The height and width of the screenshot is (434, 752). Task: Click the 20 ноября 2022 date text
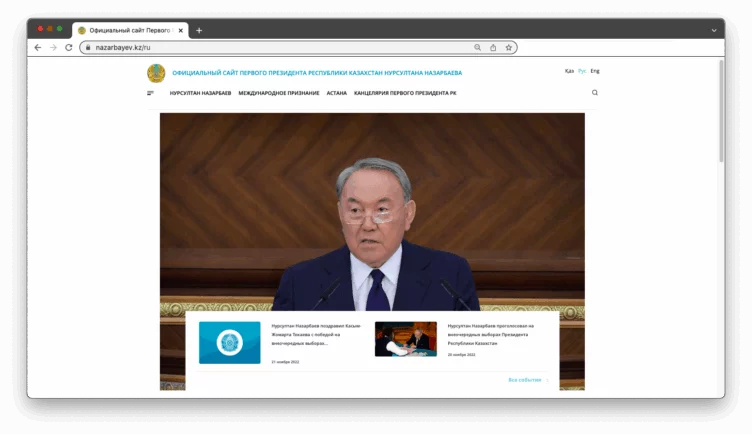pos(461,355)
